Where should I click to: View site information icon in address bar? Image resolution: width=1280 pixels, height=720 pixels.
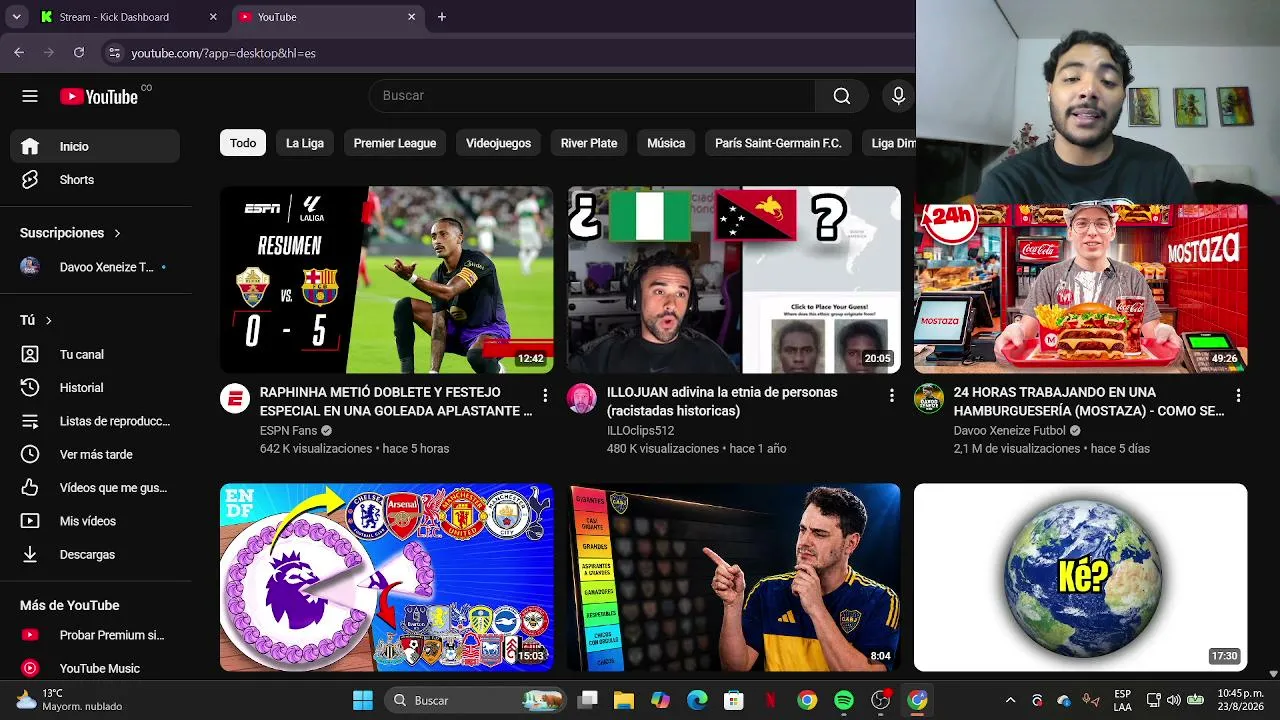pyautogui.click(x=114, y=53)
